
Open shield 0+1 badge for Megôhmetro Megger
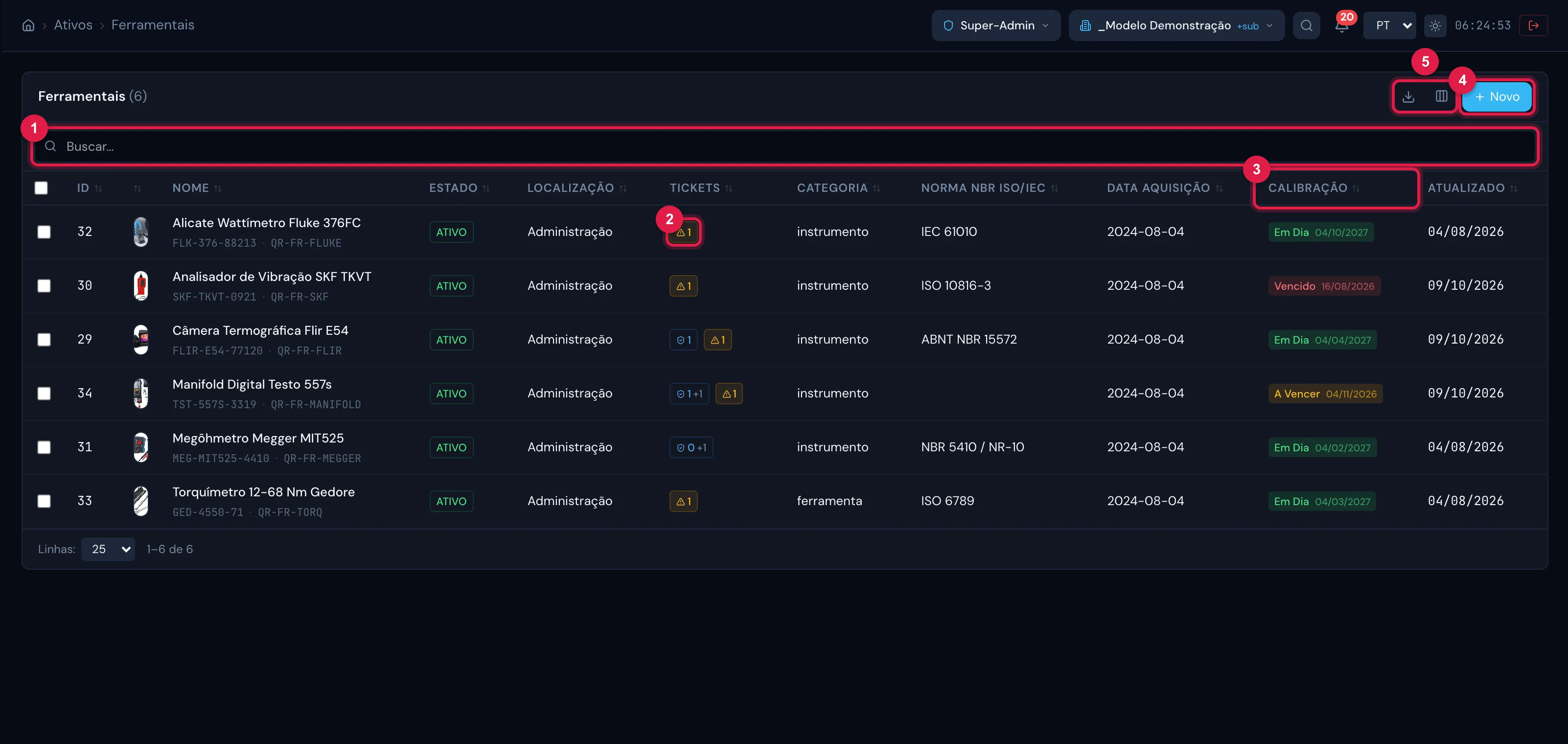[692, 447]
